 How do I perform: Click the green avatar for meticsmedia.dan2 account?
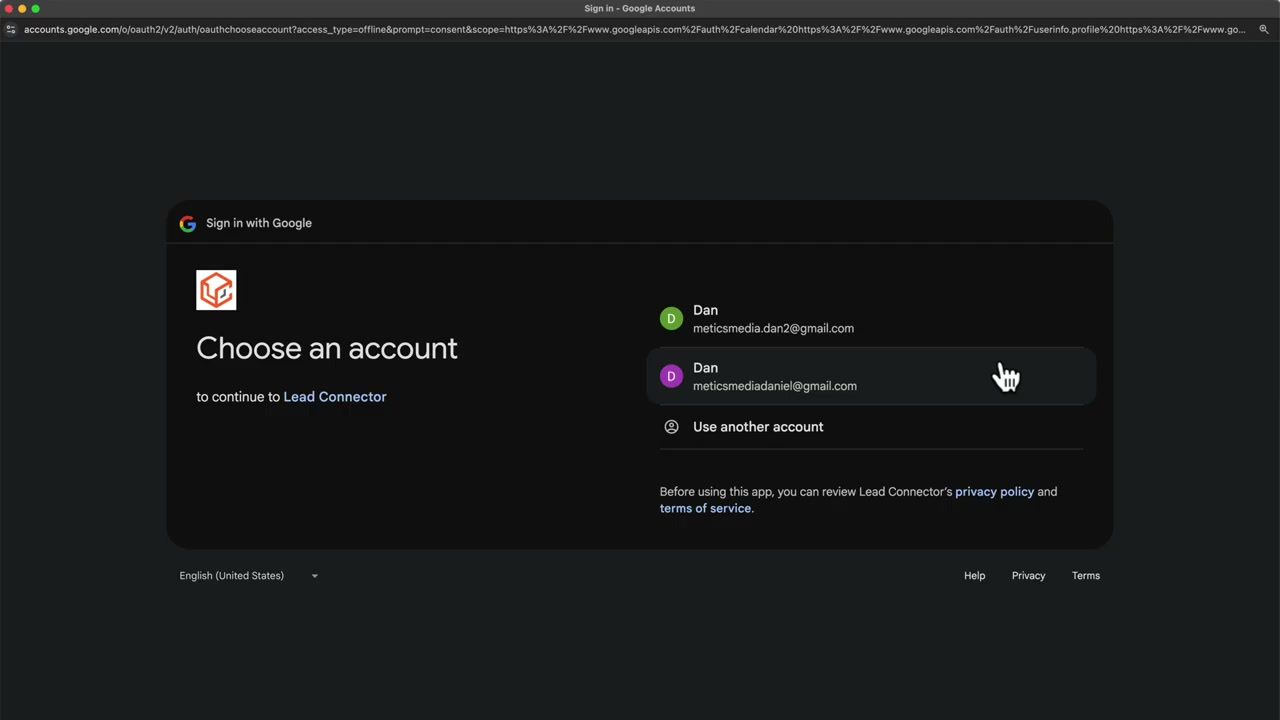tap(671, 319)
